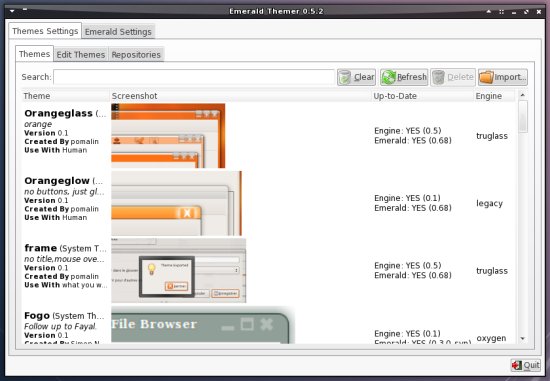Click the scrollbar up arrow
Viewport: 550px width, 381px height.
click(x=523, y=95)
